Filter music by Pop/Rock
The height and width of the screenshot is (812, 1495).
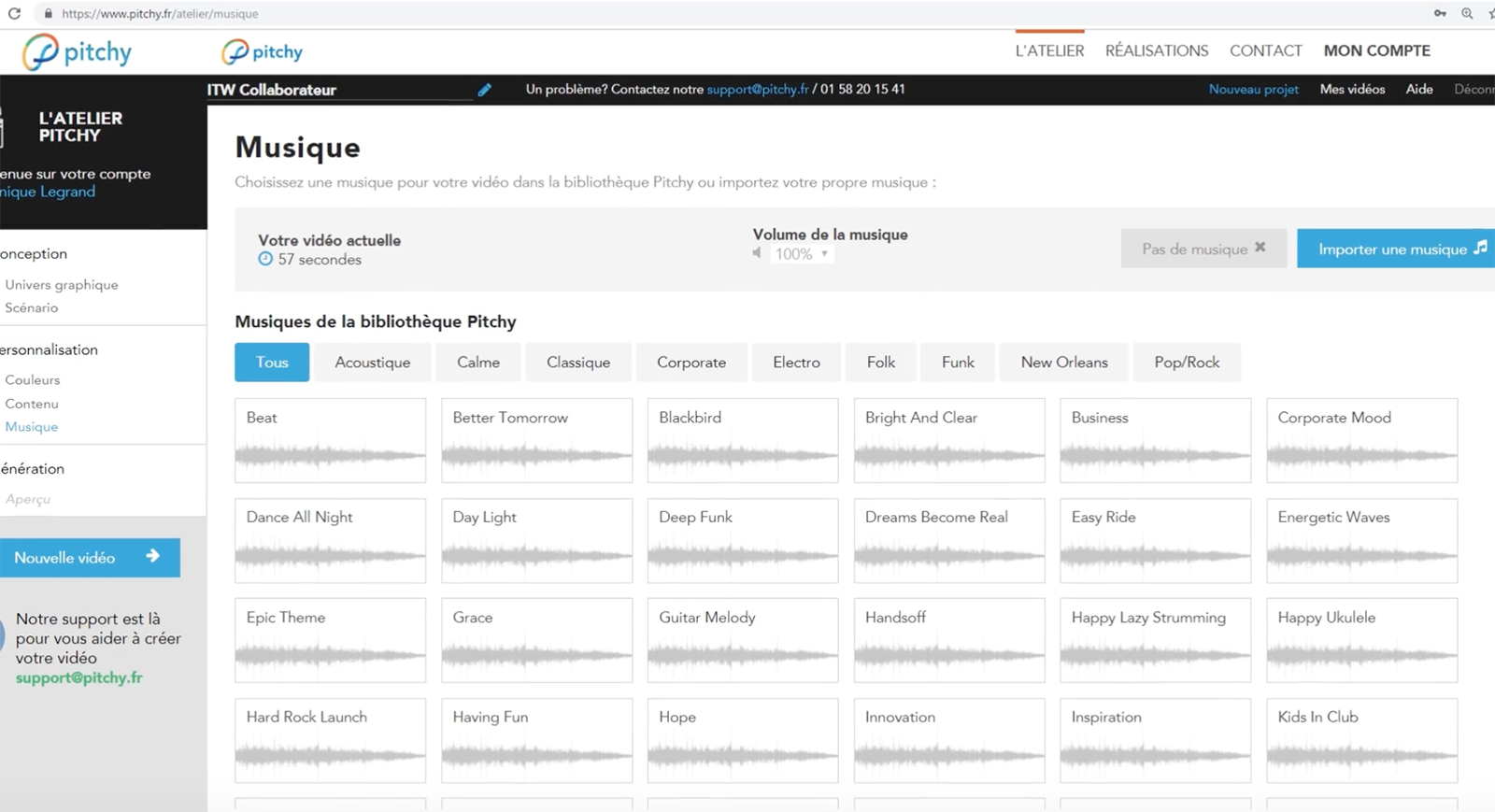click(x=1187, y=363)
